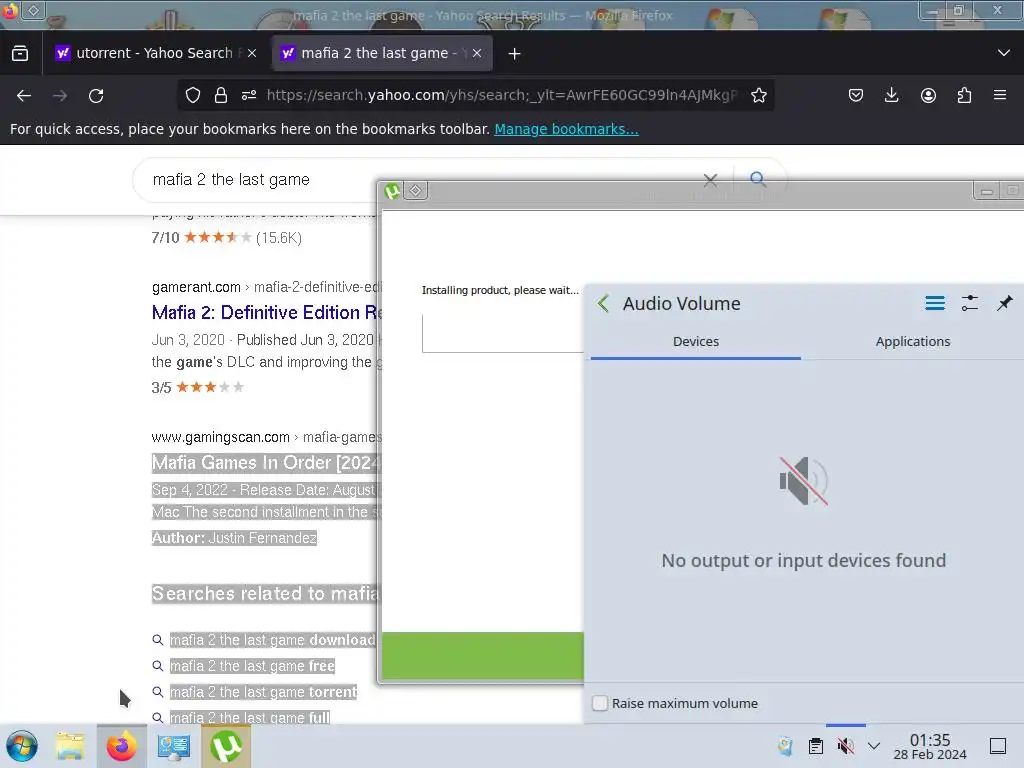
Task: Open the Start menu button
Action: (x=22, y=746)
